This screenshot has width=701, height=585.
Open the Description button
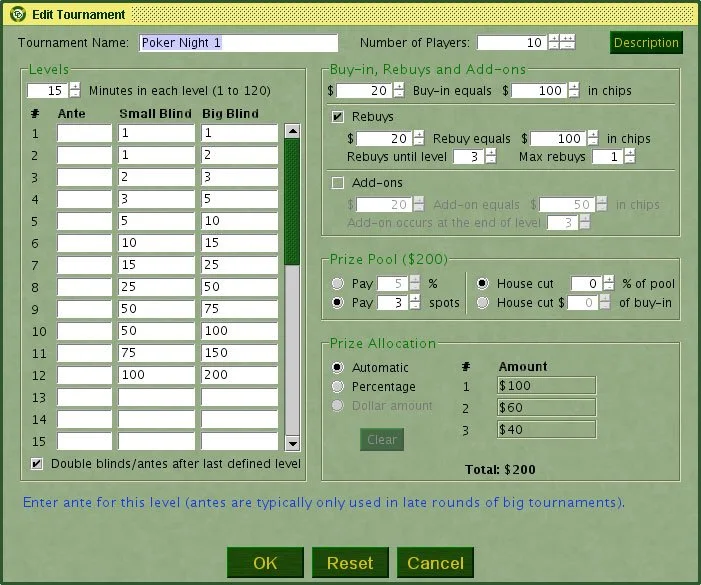(x=646, y=42)
